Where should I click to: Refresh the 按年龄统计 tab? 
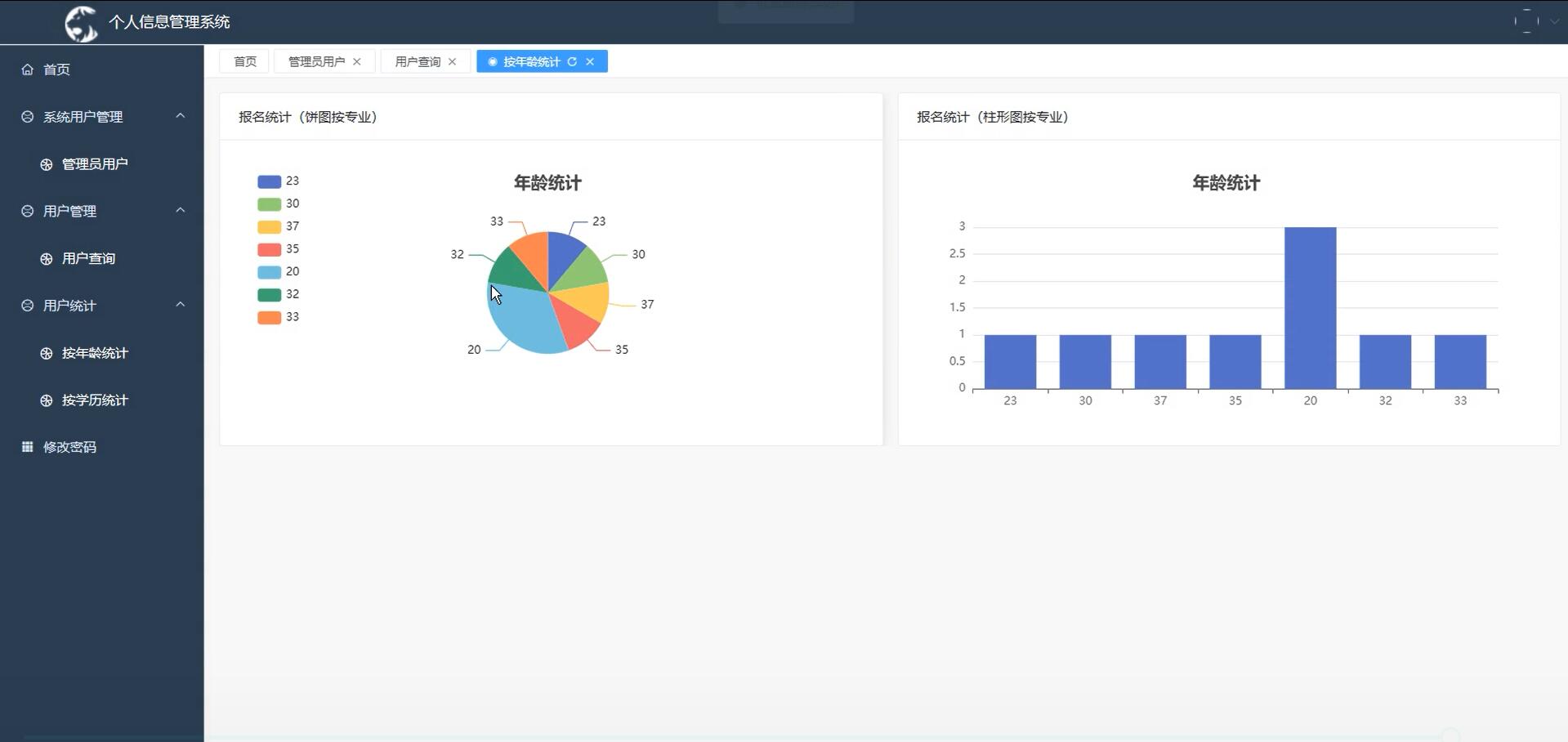tap(572, 61)
